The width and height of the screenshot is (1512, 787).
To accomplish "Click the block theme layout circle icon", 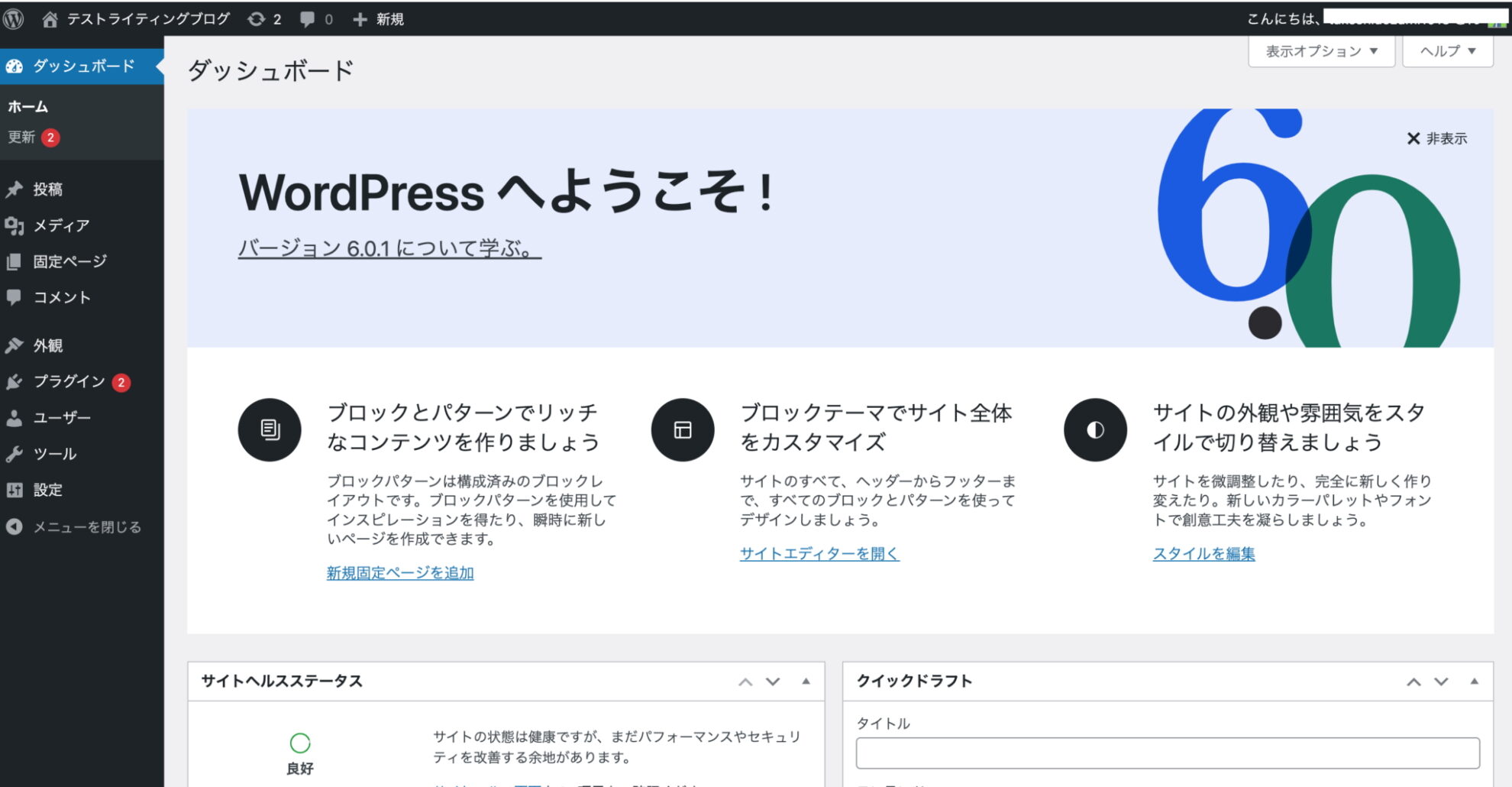I will pyautogui.click(x=683, y=429).
